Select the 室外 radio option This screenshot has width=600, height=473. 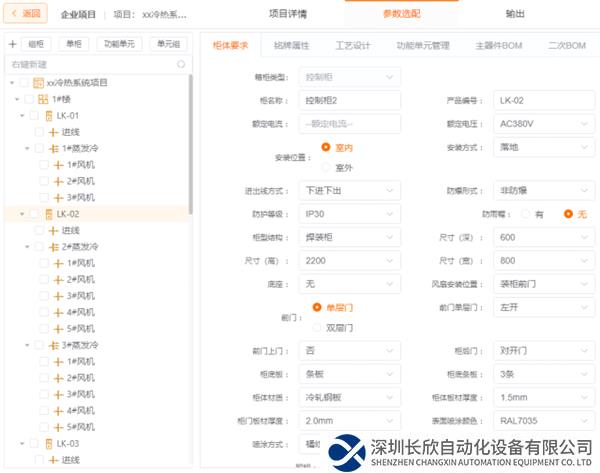coord(326,167)
